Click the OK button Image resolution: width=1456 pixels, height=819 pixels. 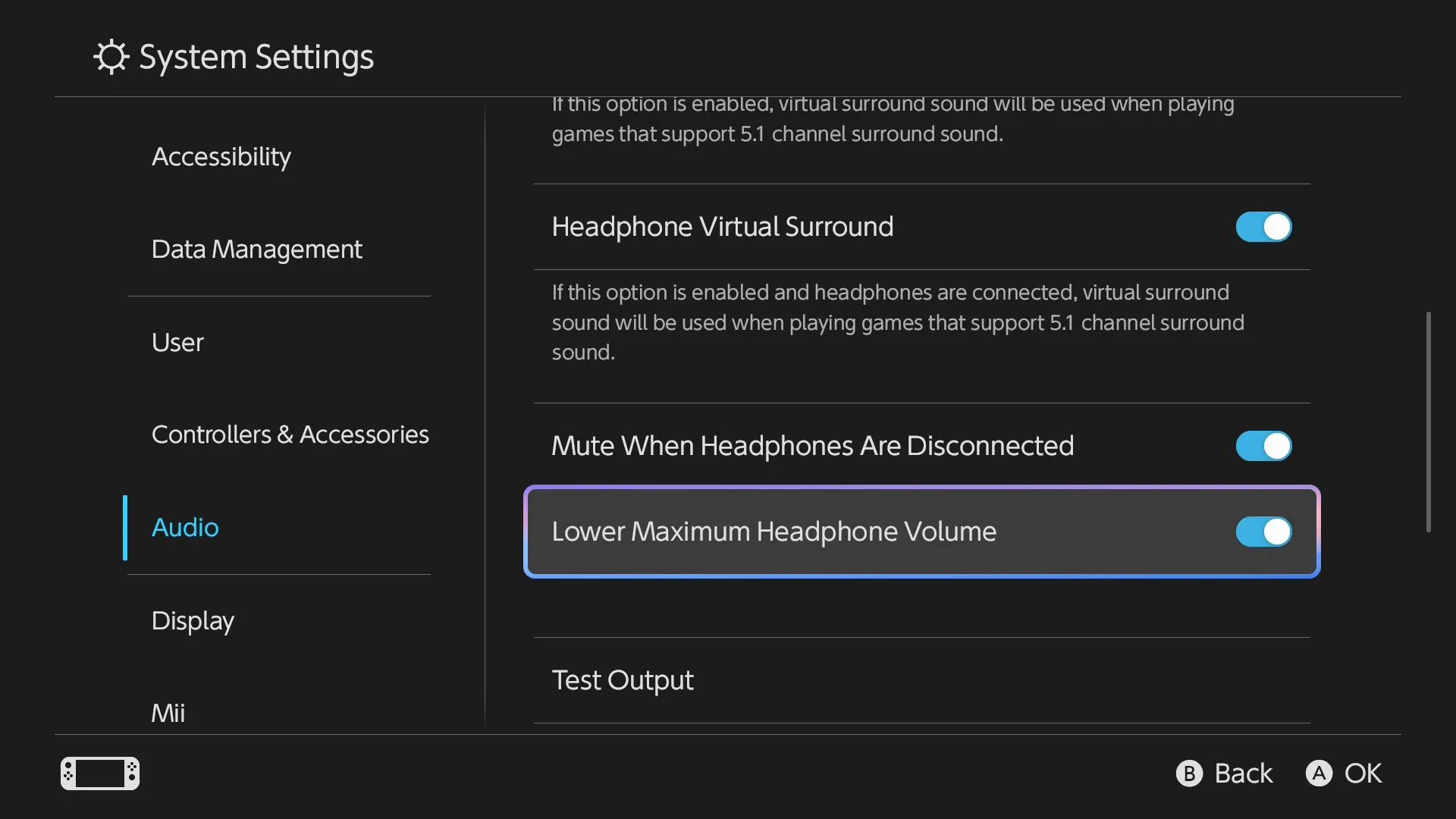pos(1361,773)
